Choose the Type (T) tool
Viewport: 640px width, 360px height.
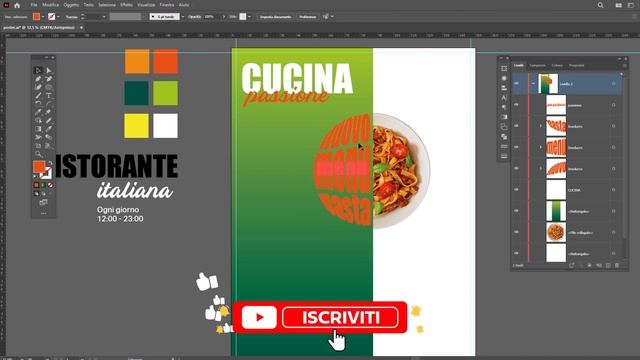pyautogui.click(x=49, y=96)
